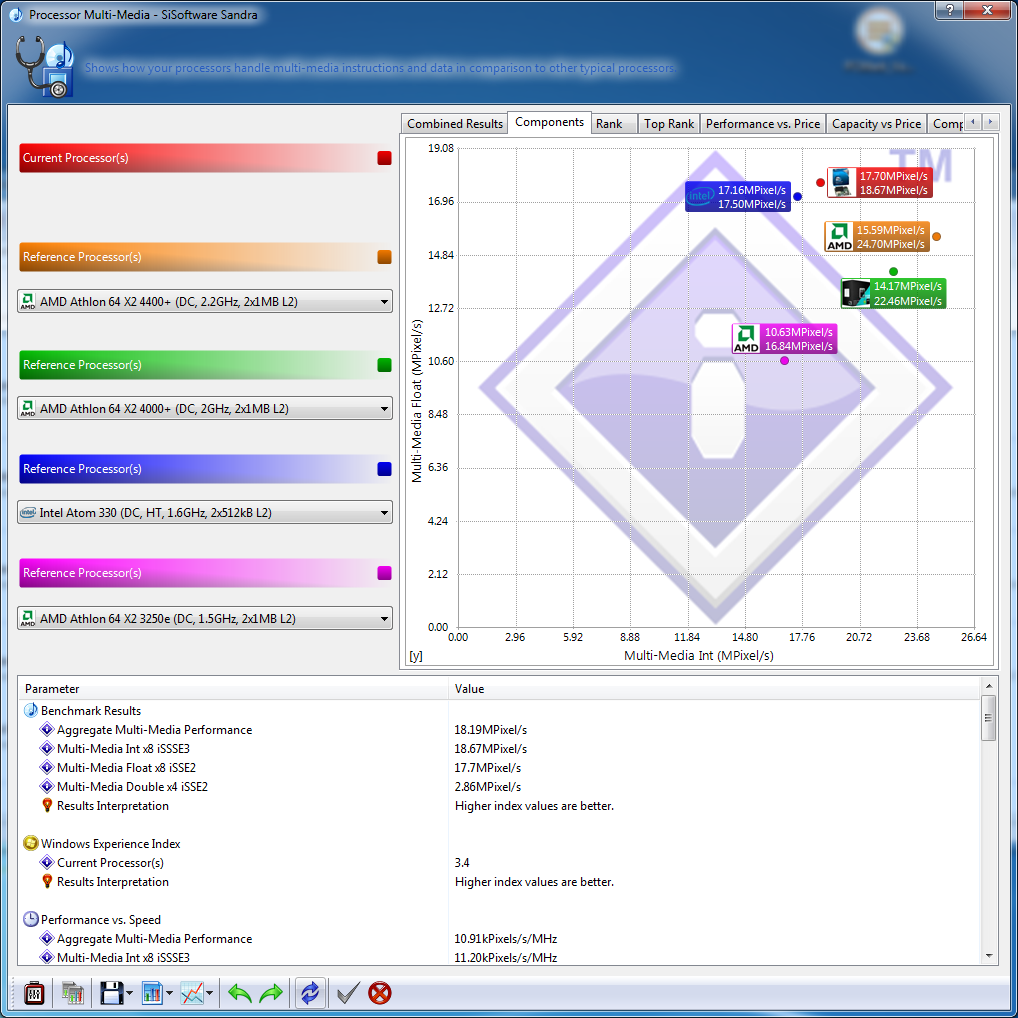1018x1018 pixels.
Task: Click the Parameter column header
Action: click(x=233, y=688)
